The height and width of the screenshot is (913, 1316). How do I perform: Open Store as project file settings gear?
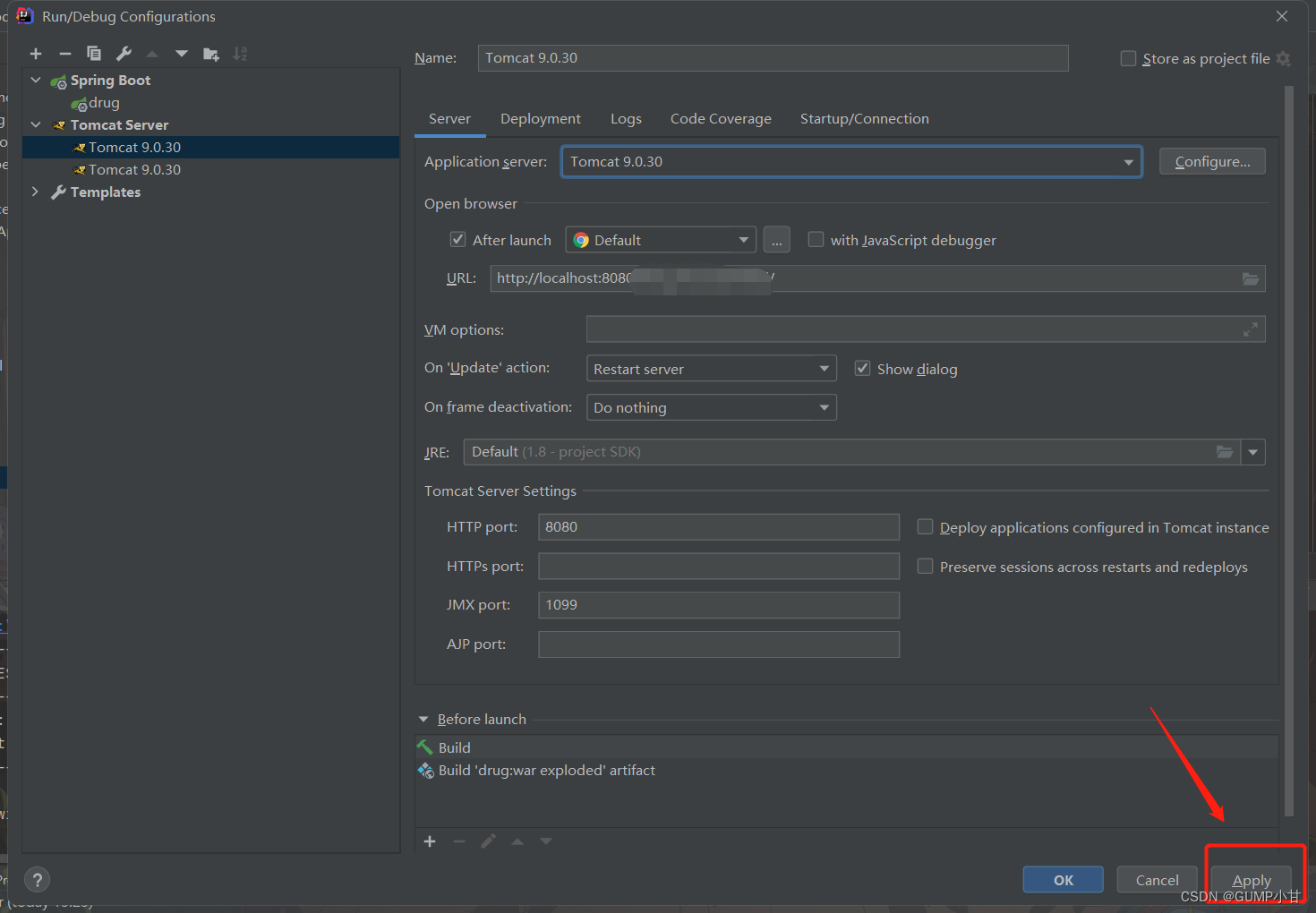(x=1283, y=58)
